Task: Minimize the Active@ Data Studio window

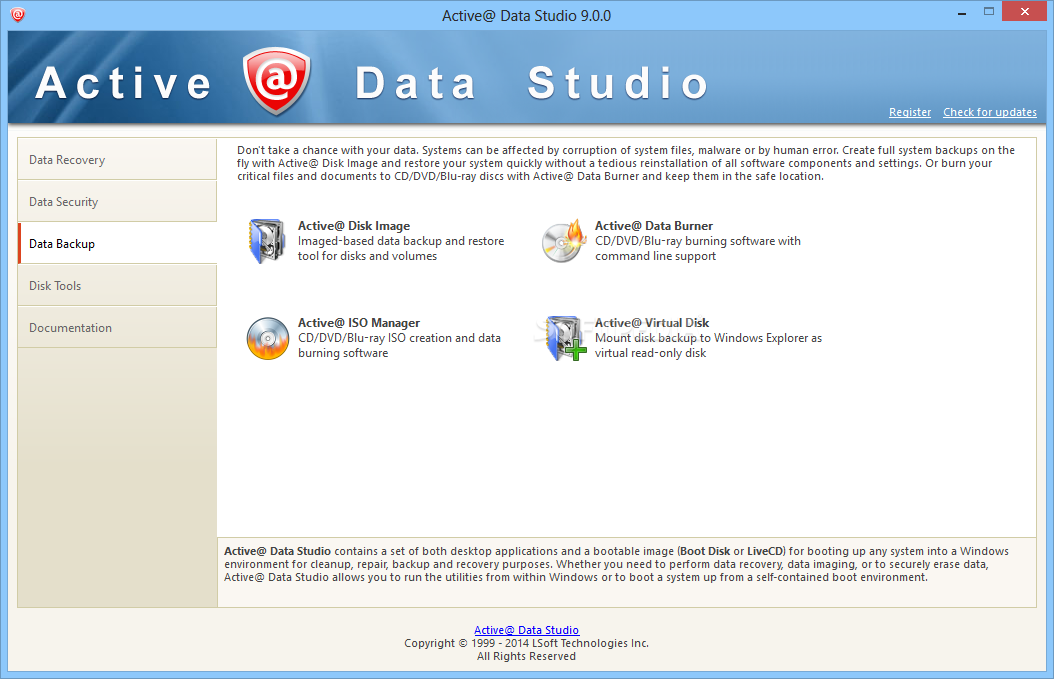Action: [962, 12]
